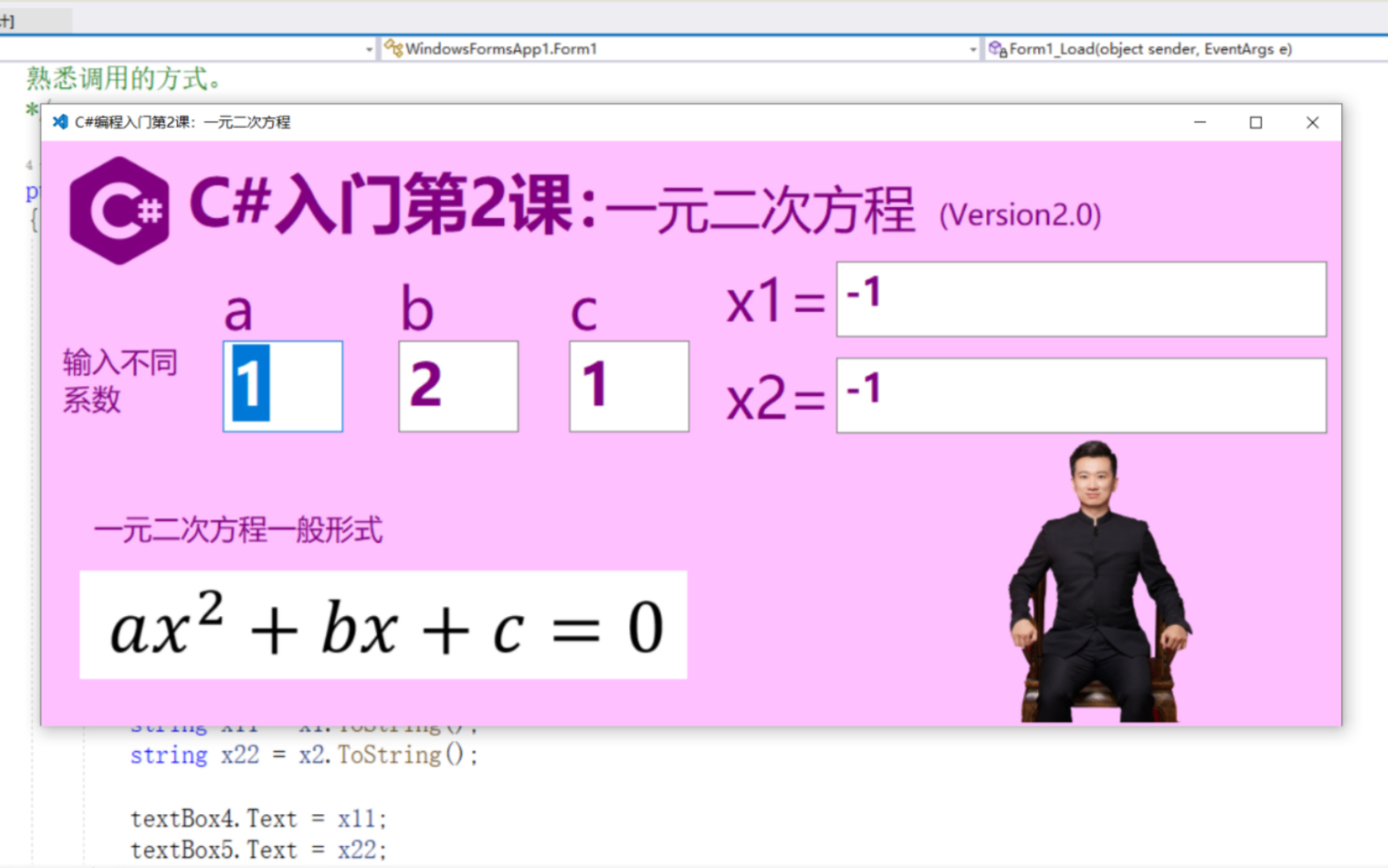Click the x1 result text box
The image size is (1388, 868).
click(x=1081, y=299)
